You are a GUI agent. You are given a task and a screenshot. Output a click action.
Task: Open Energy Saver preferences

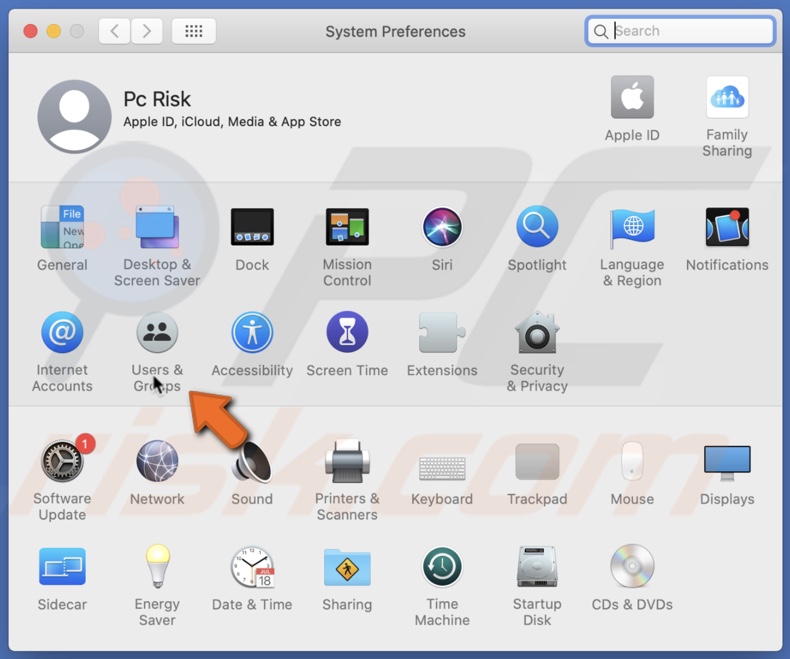(x=157, y=568)
